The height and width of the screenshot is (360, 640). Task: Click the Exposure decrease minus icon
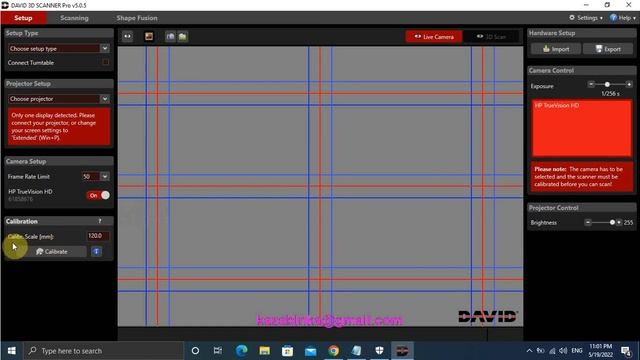coord(591,84)
